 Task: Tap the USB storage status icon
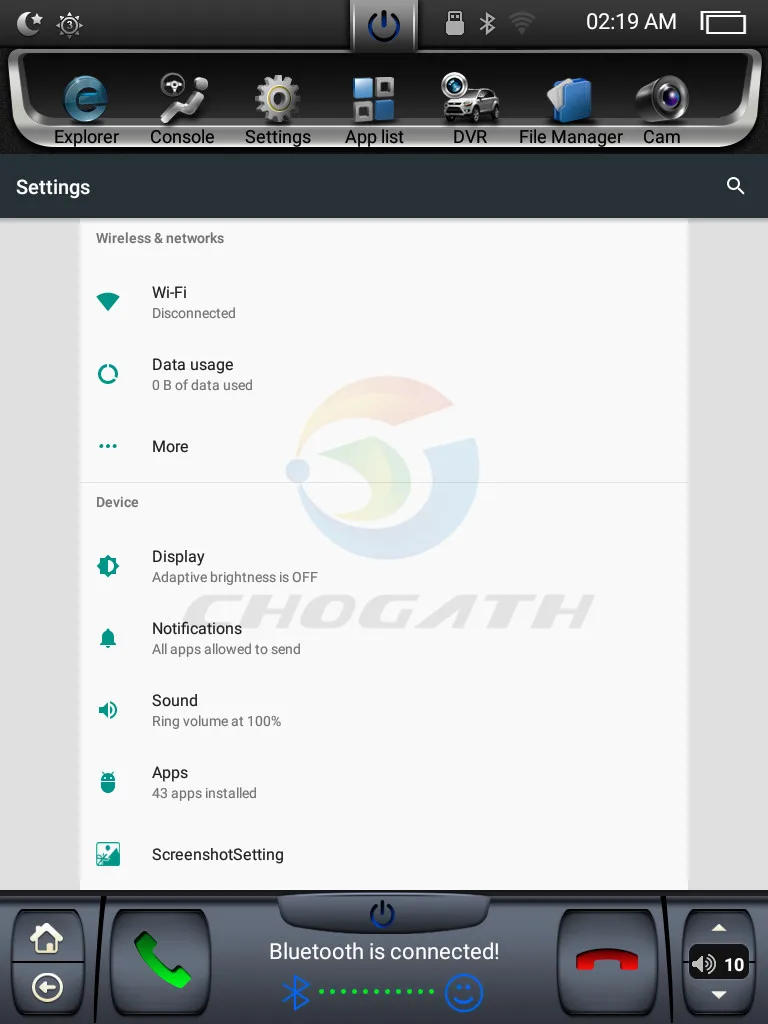point(455,24)
